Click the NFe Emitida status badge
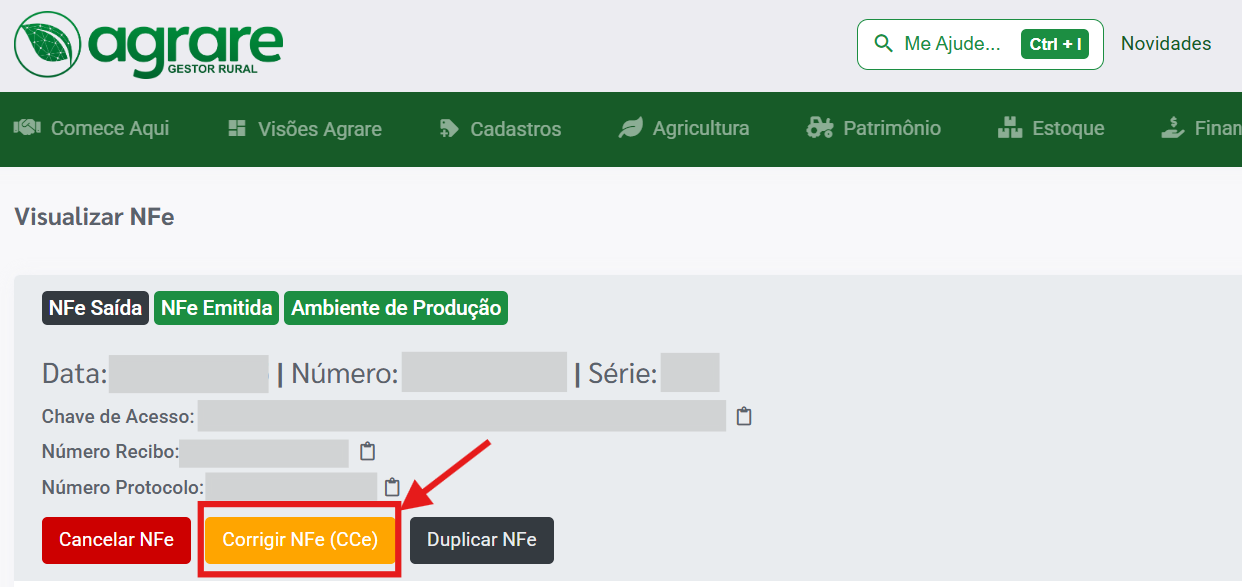The width and height of the screenshot is (1242, 587). 217,308
